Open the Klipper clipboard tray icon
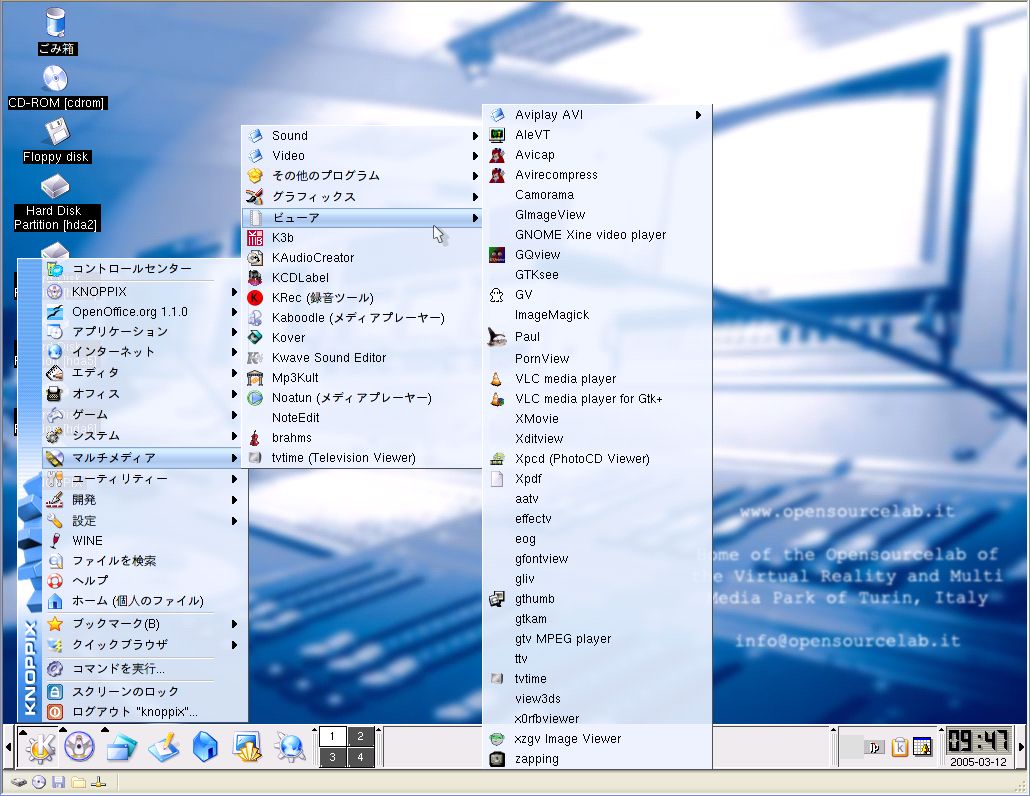This screenshot has width=1030, height=796. (x=899, y=747)
